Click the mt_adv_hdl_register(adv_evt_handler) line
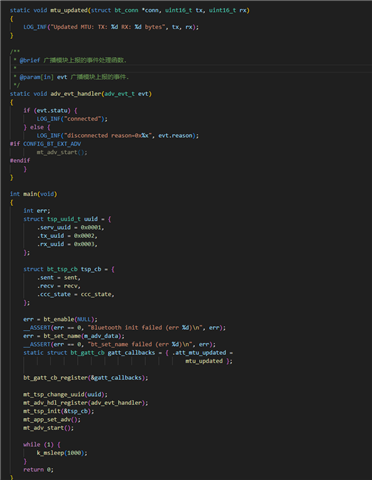The height and width of the screenshot is (480, 372). pos(86,403)
